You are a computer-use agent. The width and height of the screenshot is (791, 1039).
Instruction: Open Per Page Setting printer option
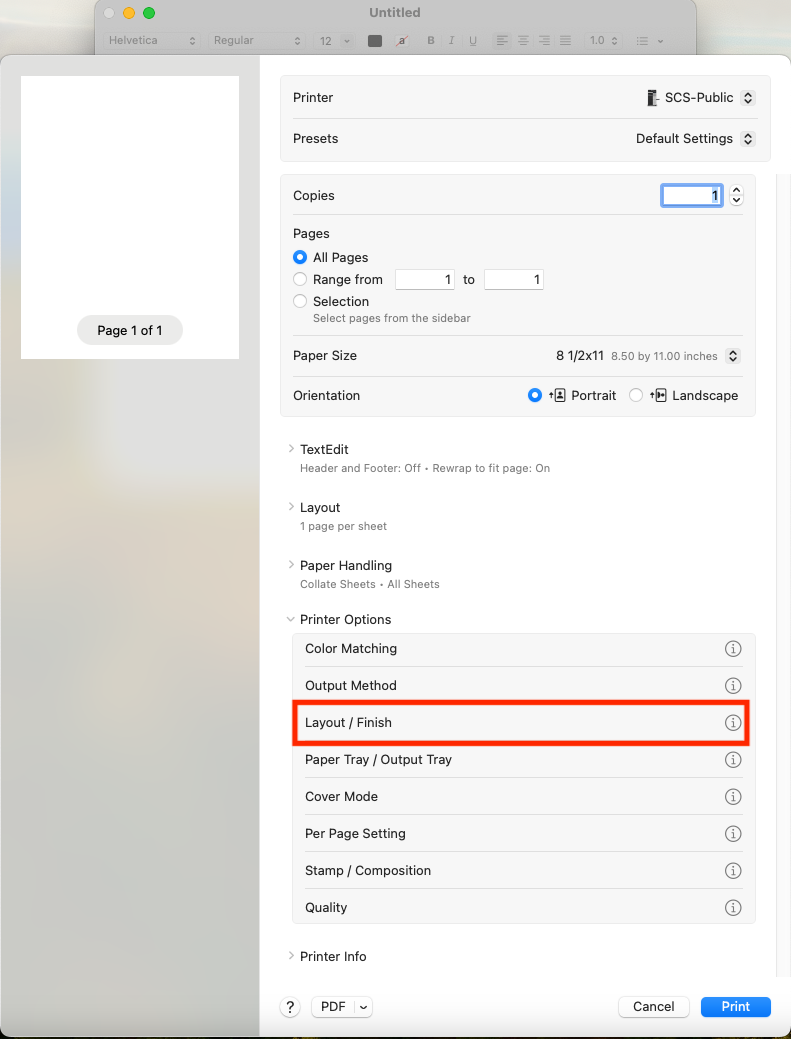tap(523, 834)
